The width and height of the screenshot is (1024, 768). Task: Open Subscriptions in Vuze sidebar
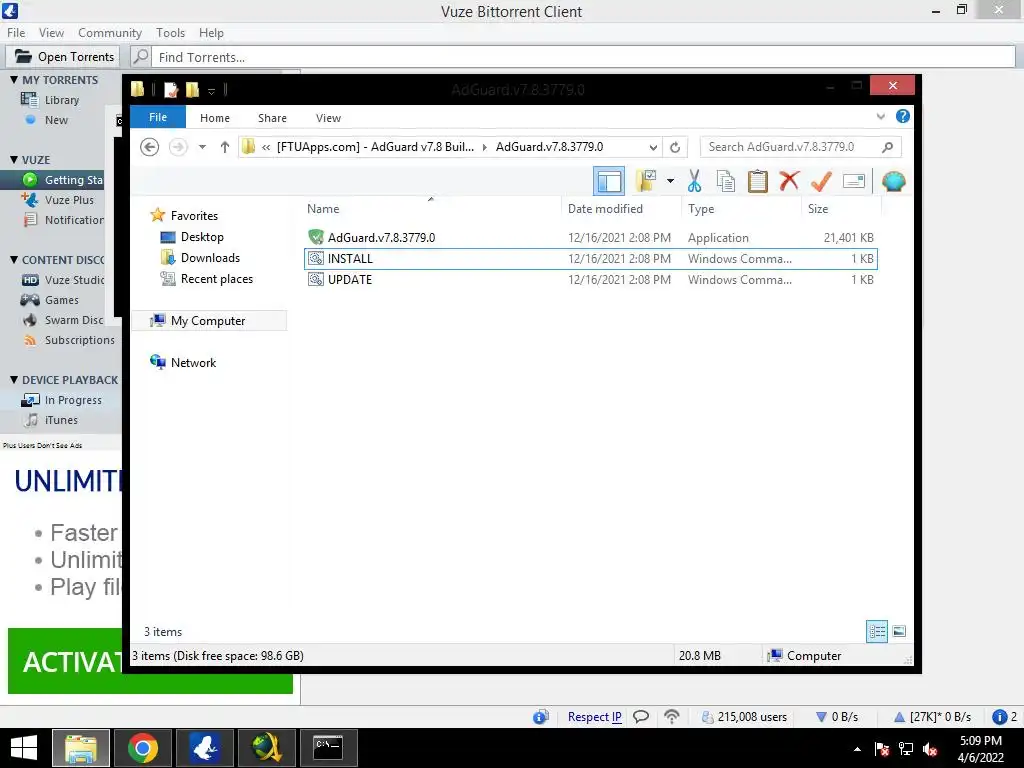pyautogui.click(x=79, y=340)
